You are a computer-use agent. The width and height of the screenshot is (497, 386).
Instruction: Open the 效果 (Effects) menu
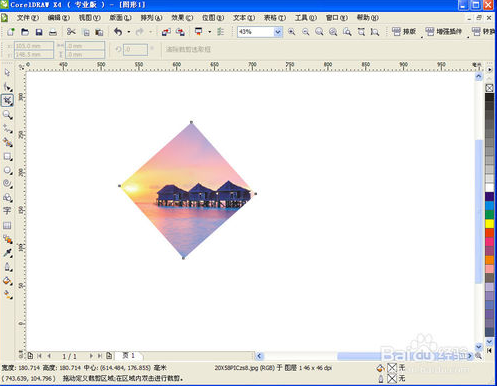[x=182, y=18]
